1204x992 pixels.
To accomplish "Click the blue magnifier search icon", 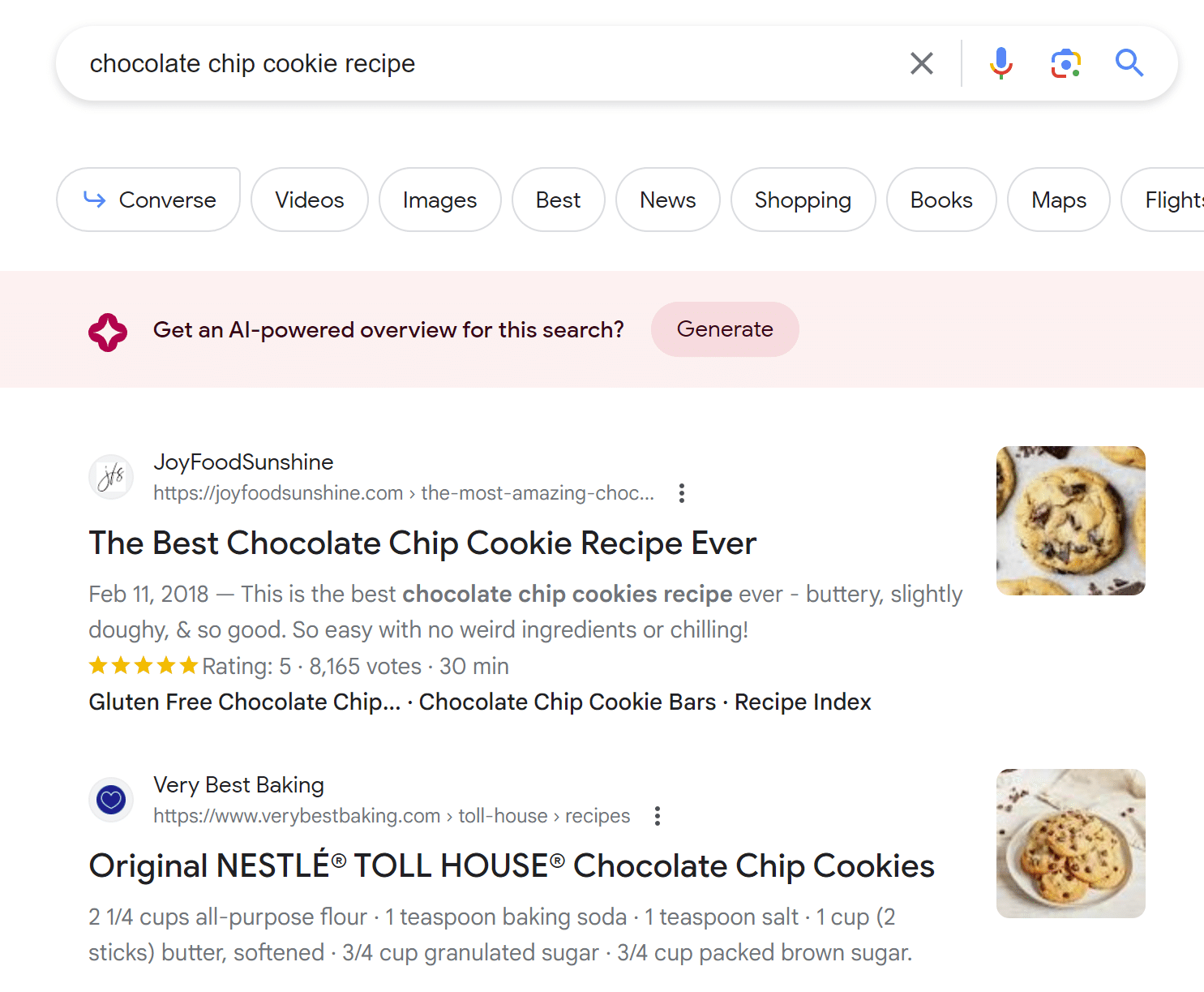I will coord(1129,63).
